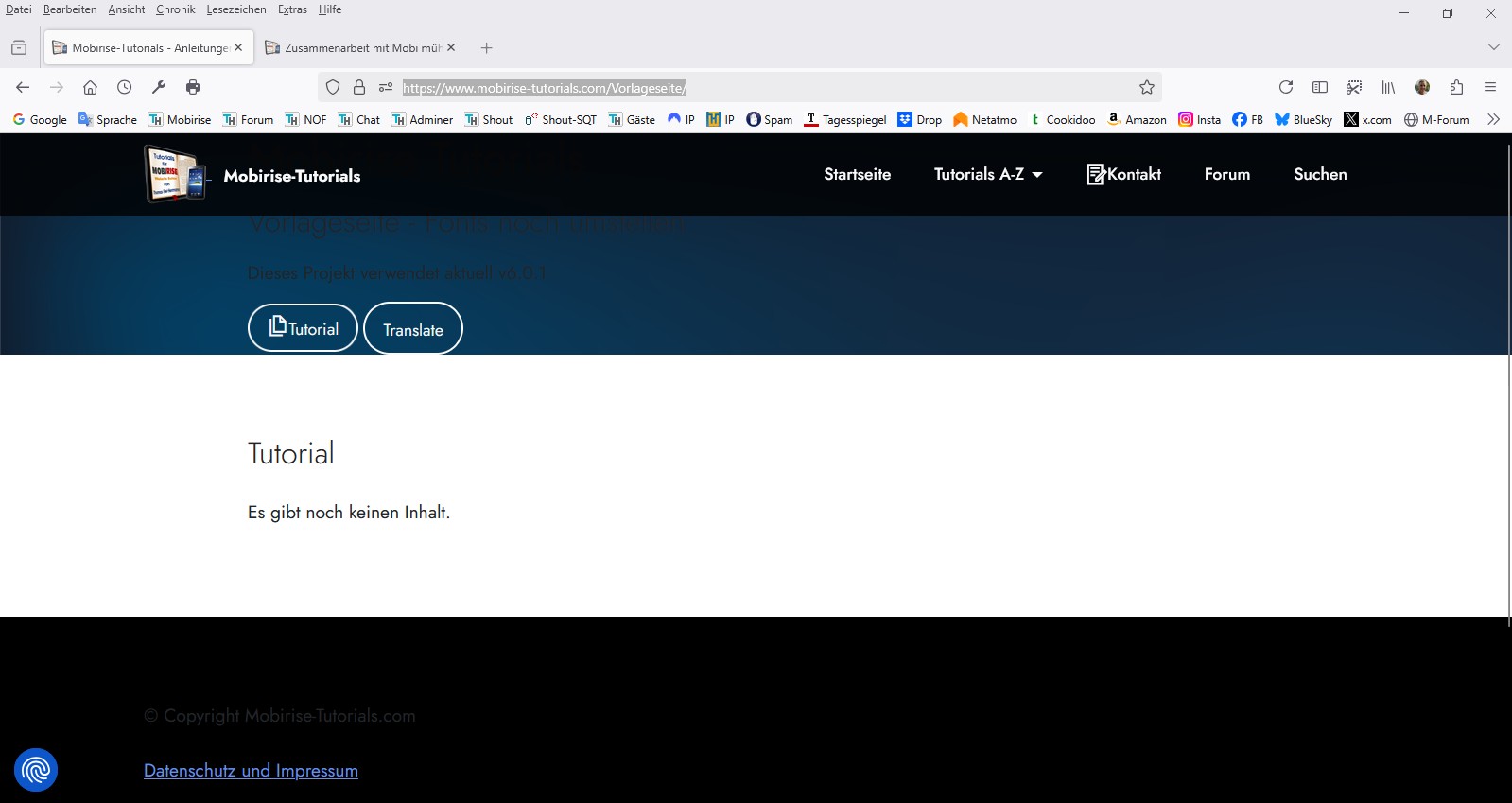
Task: Open the history clock icon in toolbar
Action: 125,87
